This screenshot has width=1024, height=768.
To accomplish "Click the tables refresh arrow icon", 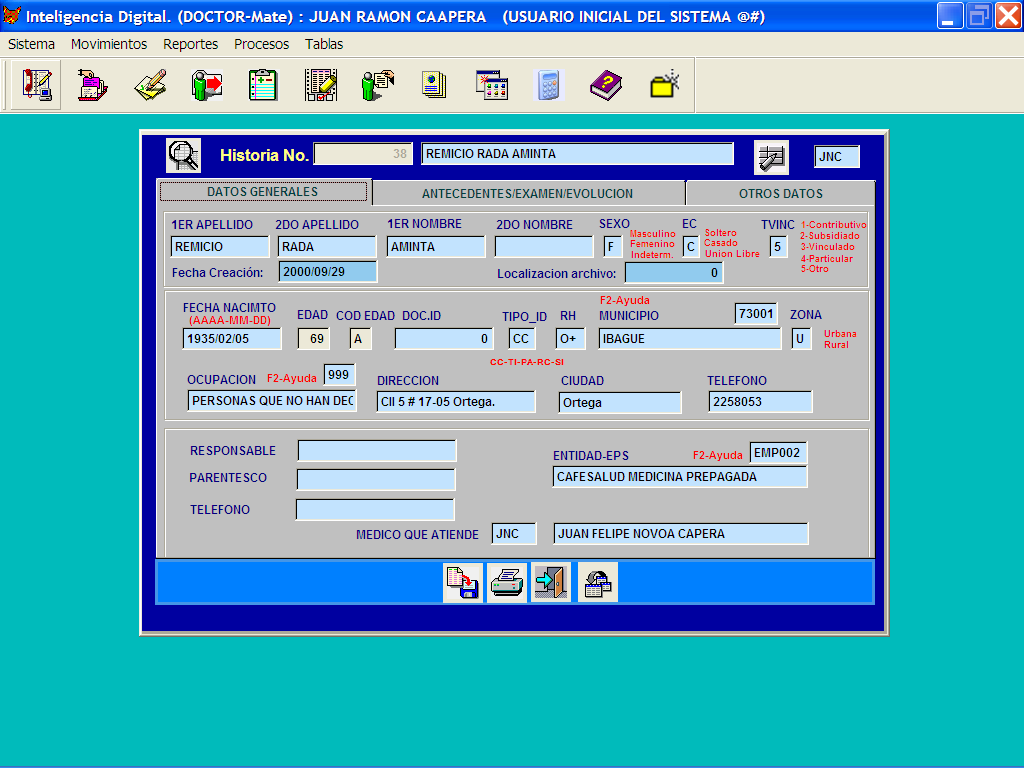I will click(x=598, y=583).
